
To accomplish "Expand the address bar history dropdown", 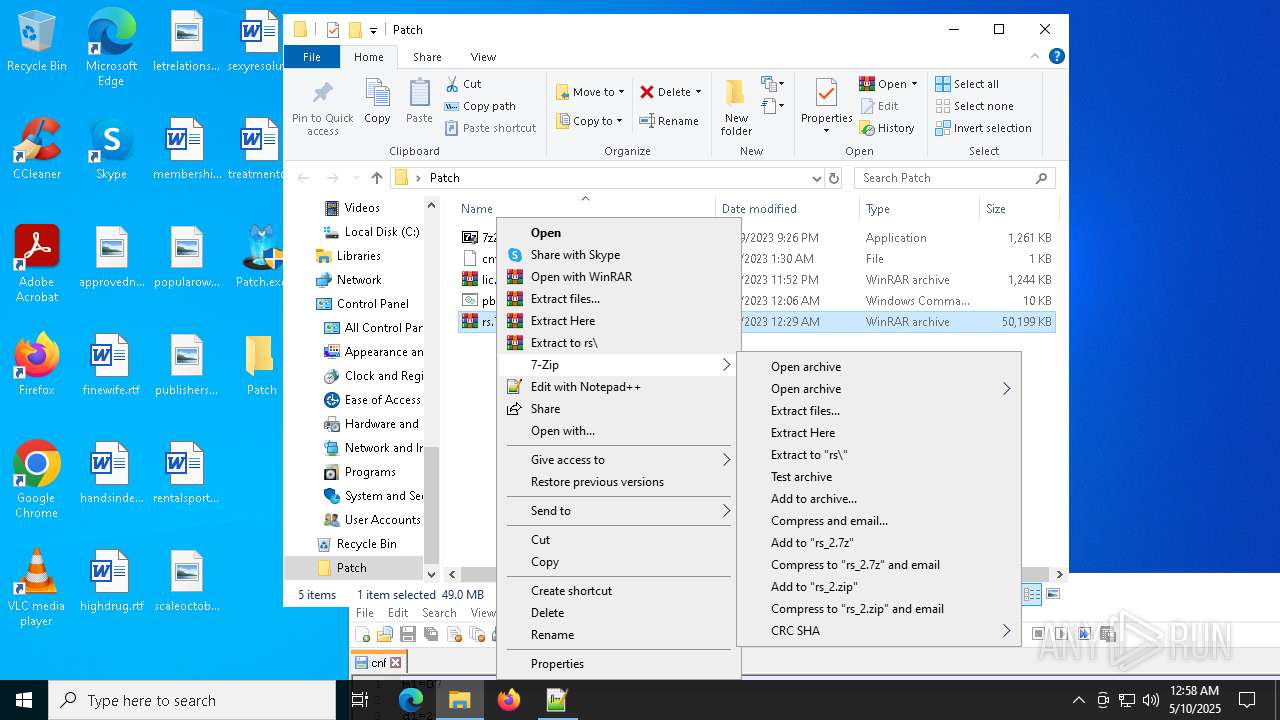I will coord(817,178).
